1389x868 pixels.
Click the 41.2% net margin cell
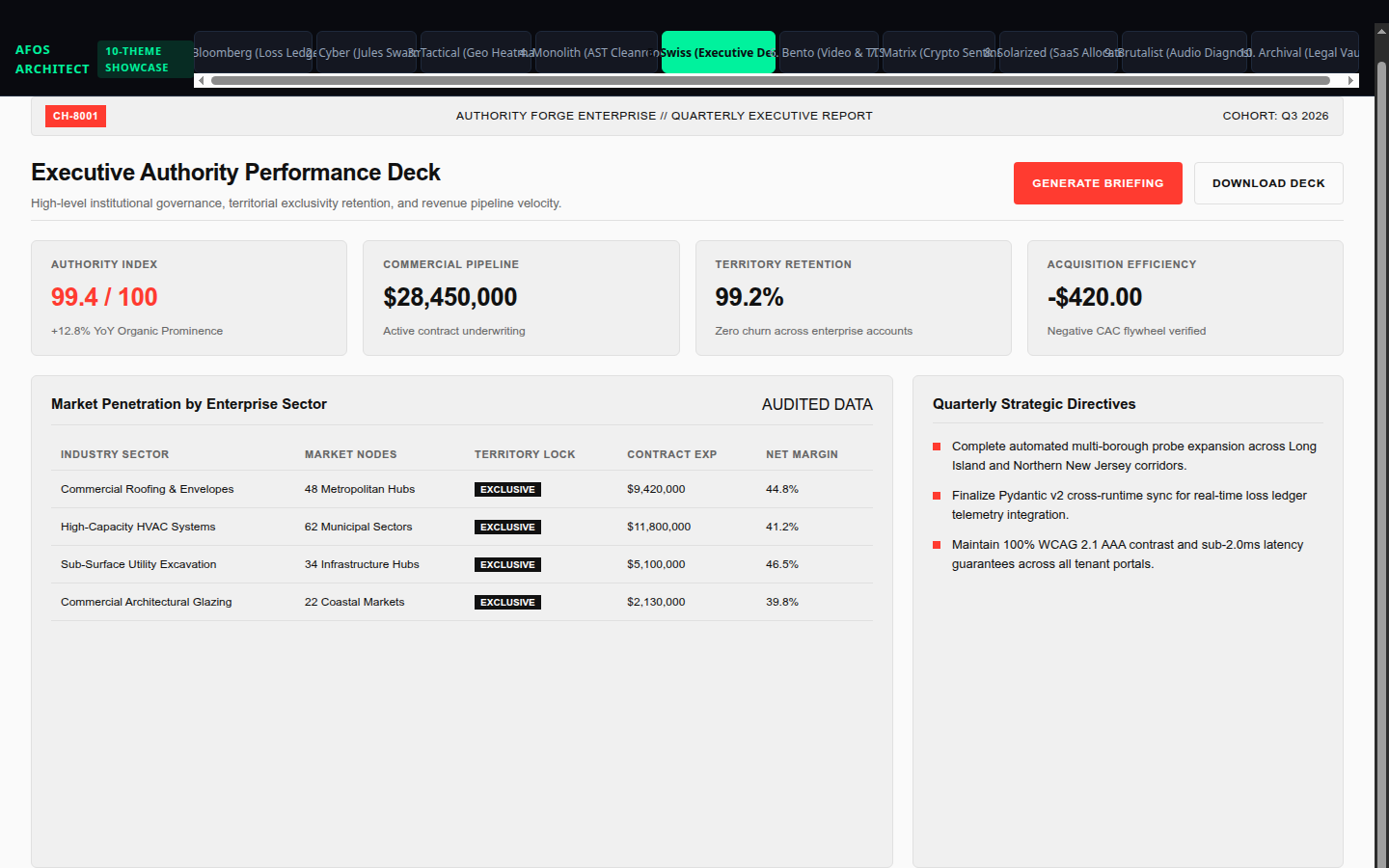click(x=782, y=527)
